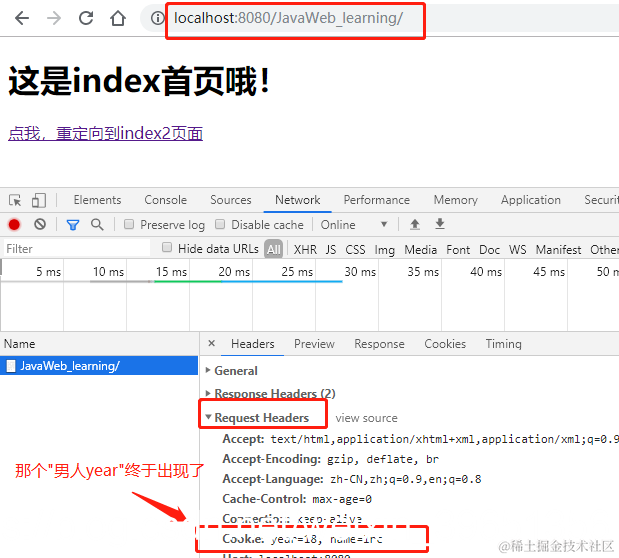
Task: Open the Headers detail tab
Action: click(253, 344)
